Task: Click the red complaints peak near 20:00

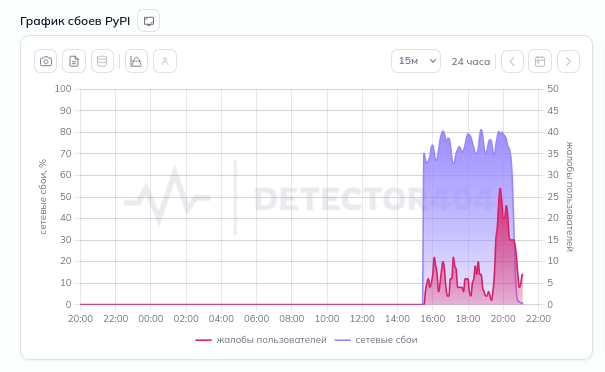Action: (x=500, y=189)
